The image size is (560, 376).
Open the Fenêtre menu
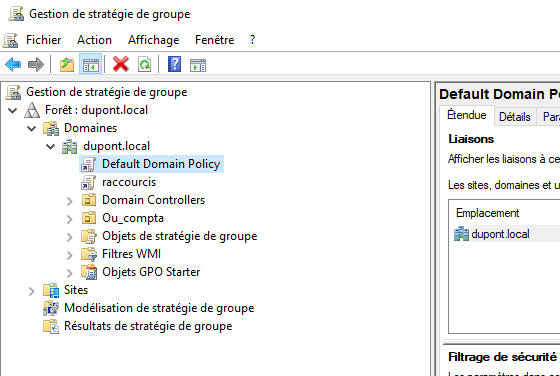point(215,40)
